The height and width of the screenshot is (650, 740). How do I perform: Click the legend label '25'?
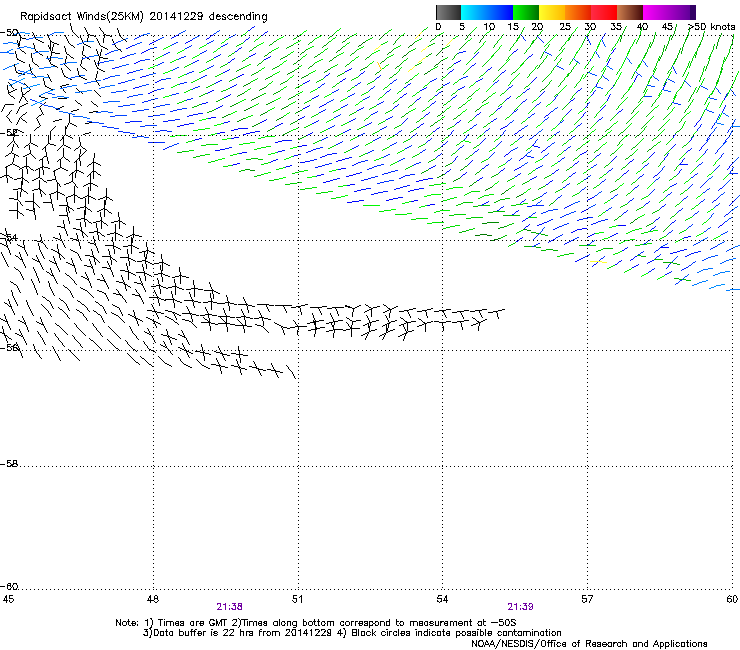[565, 27]
